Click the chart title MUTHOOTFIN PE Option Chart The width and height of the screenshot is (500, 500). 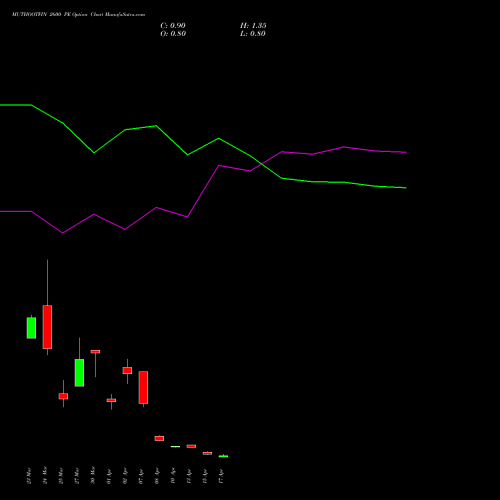78,15
